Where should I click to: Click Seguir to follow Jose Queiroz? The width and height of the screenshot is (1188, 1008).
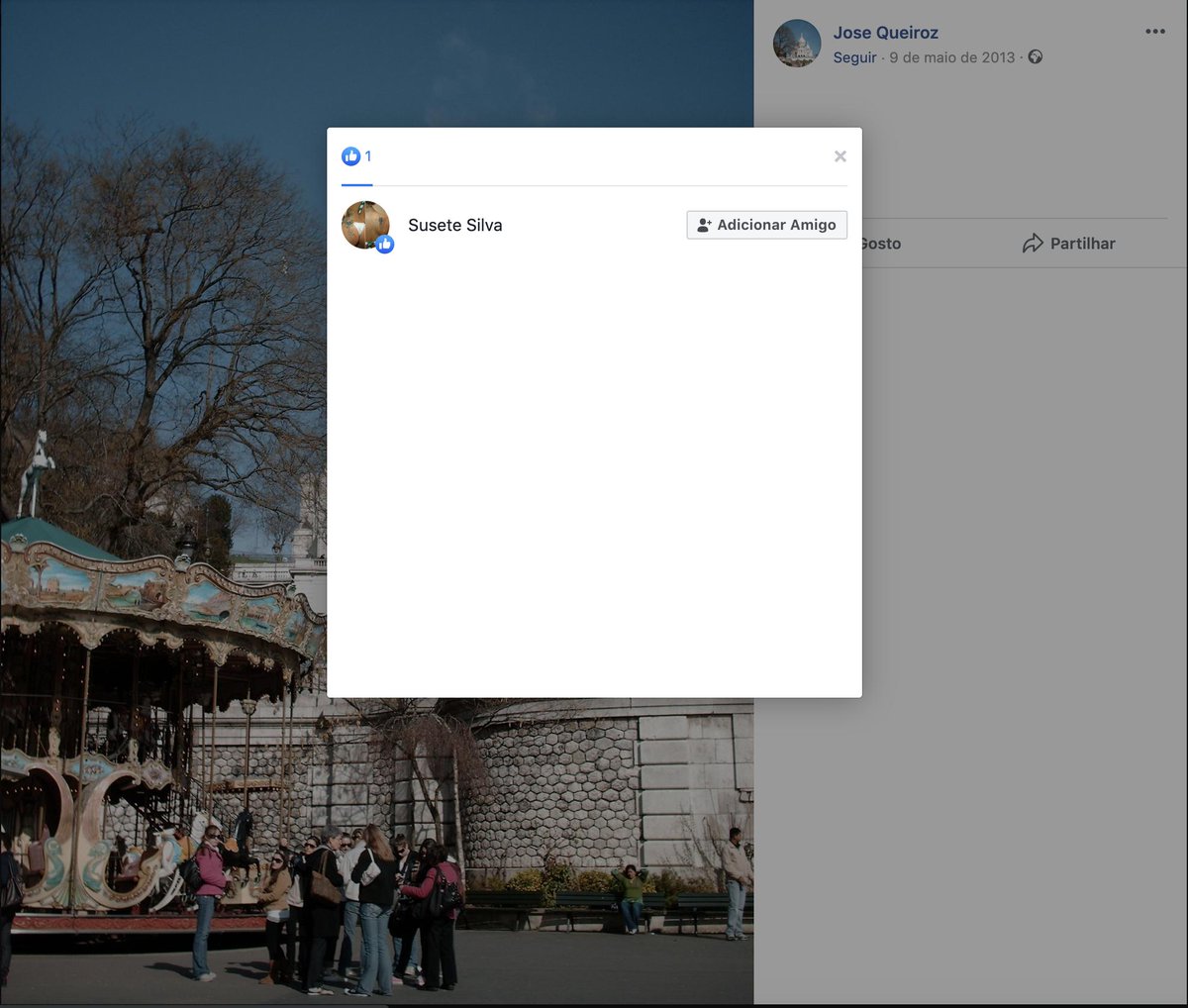tap(855, 57)
